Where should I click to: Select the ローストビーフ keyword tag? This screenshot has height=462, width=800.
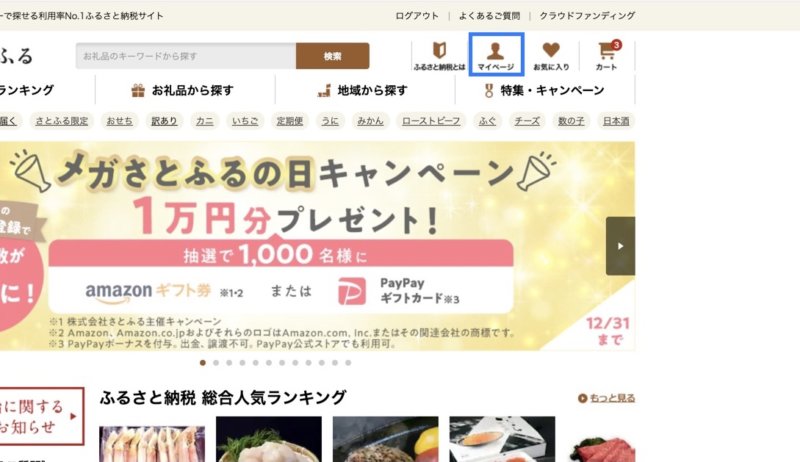point(431,121)
